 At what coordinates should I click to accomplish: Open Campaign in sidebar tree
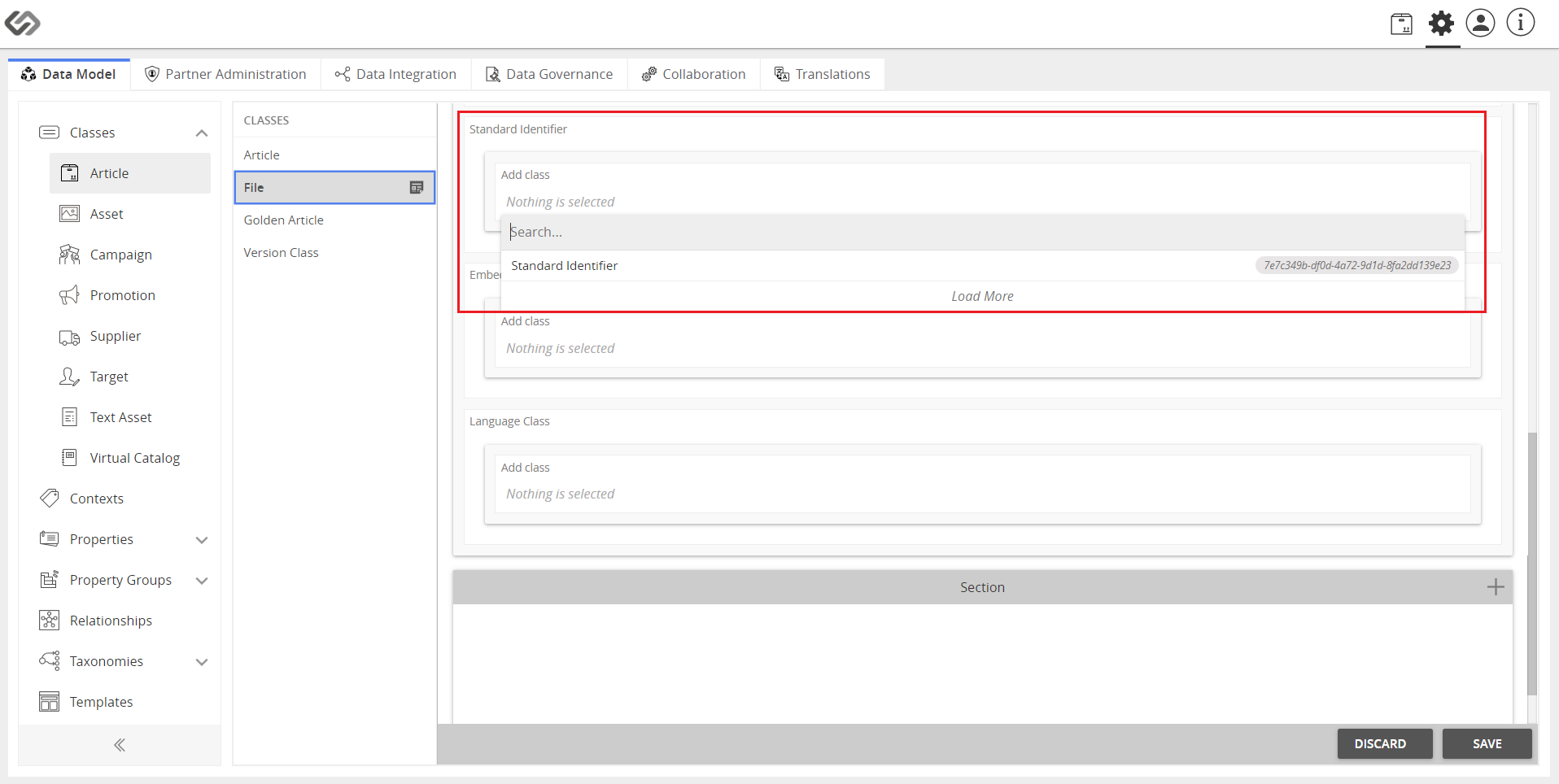coord(130,255)
